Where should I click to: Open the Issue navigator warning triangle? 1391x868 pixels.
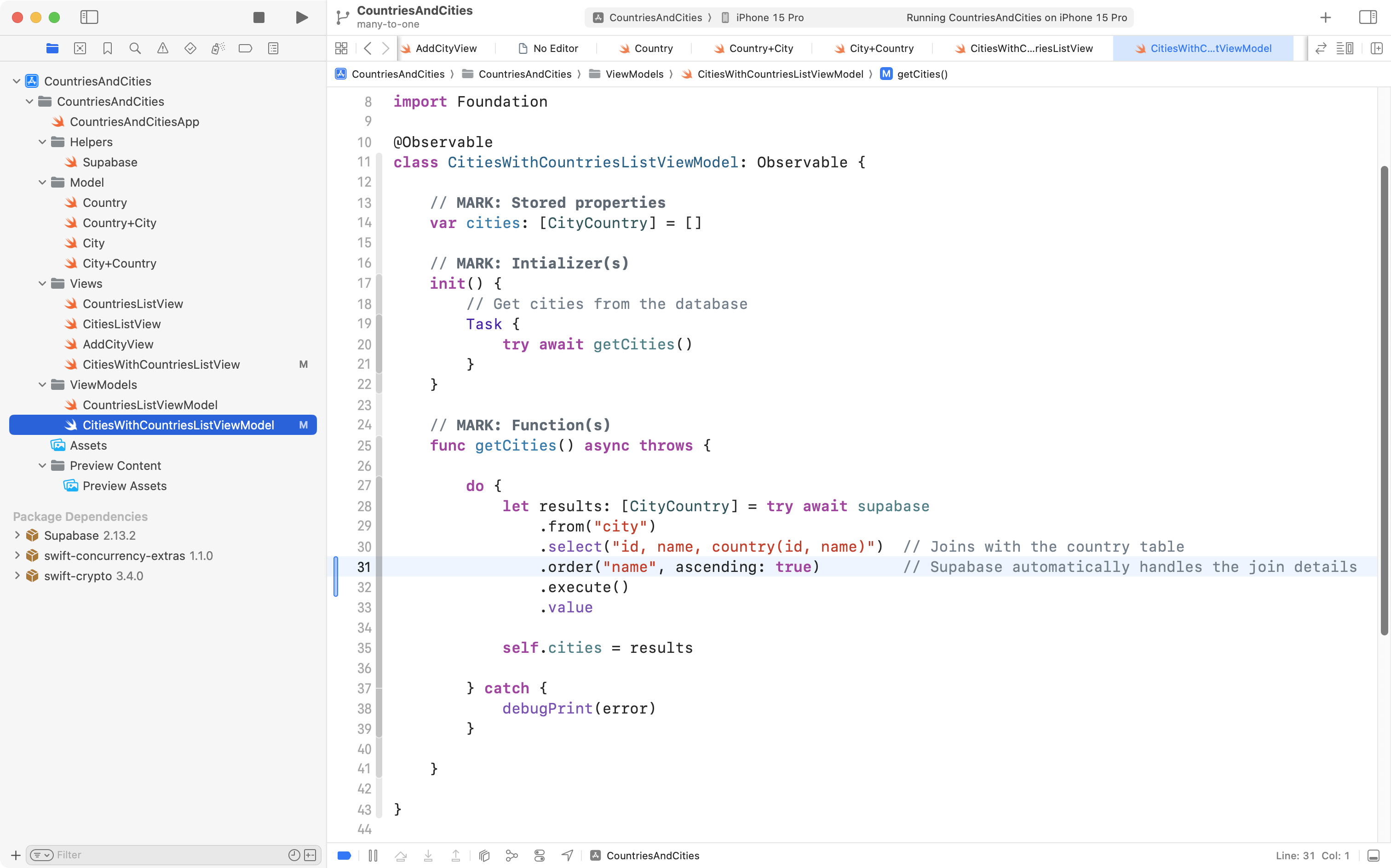(x=162, y=48)
